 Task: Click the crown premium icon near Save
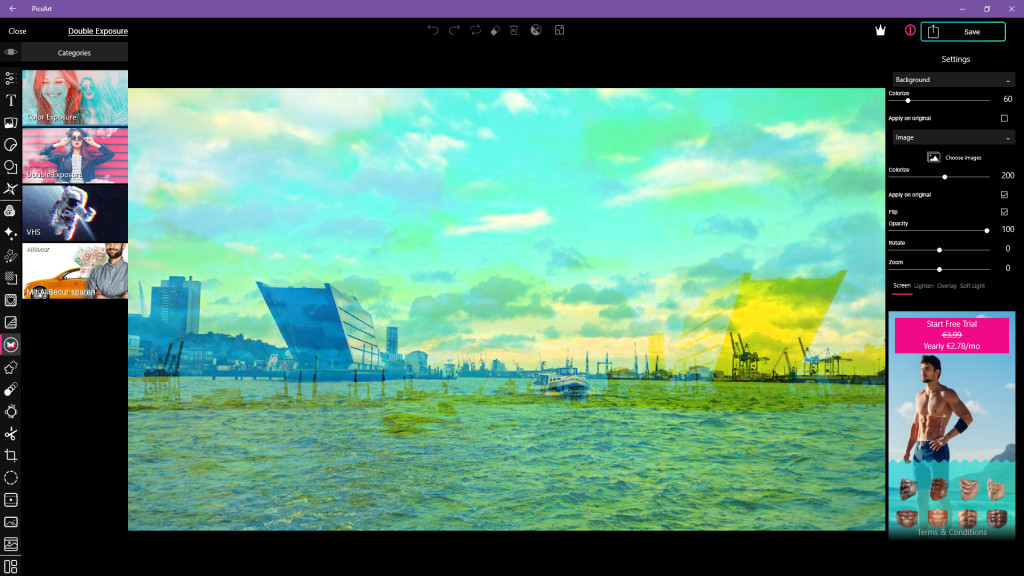point(879,31)
